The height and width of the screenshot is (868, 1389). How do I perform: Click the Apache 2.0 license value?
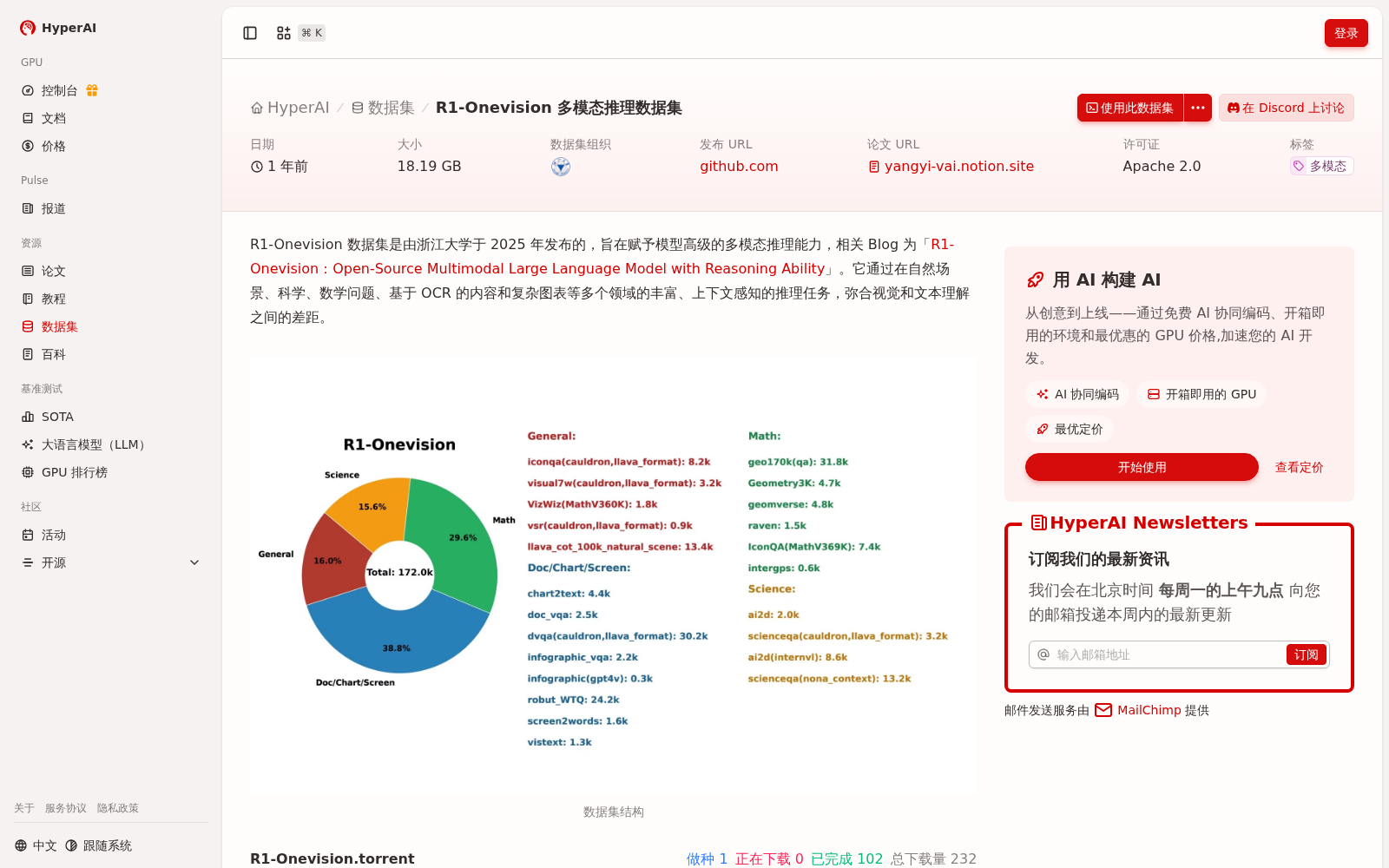pyautogui.click(x=1162, y=166)
